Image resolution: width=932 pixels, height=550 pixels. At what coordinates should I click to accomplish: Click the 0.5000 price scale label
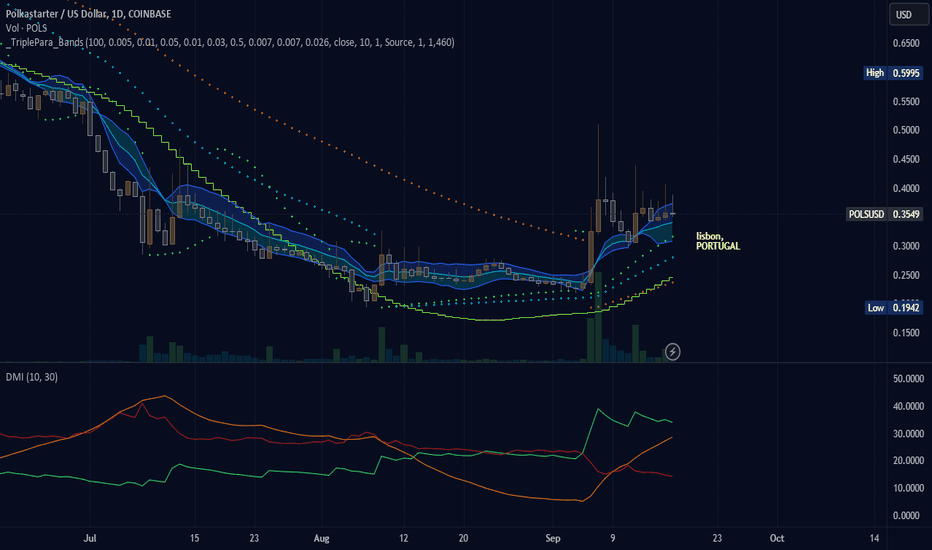click(906, 130)
